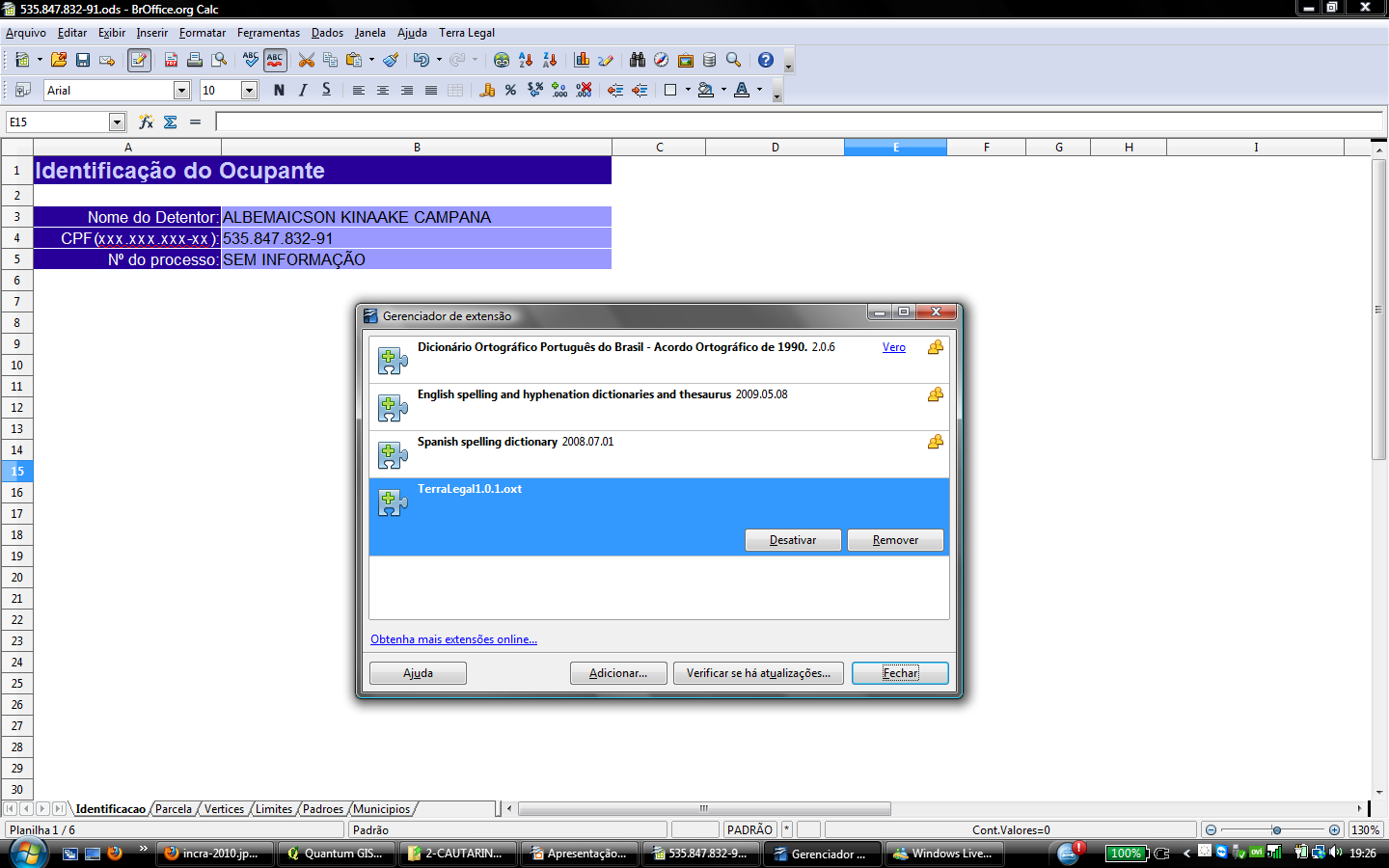The width and height of the screenshot is (1389, 868).
Task: Click Desativar for TerraLegal extension
Action: pos(793,540)
